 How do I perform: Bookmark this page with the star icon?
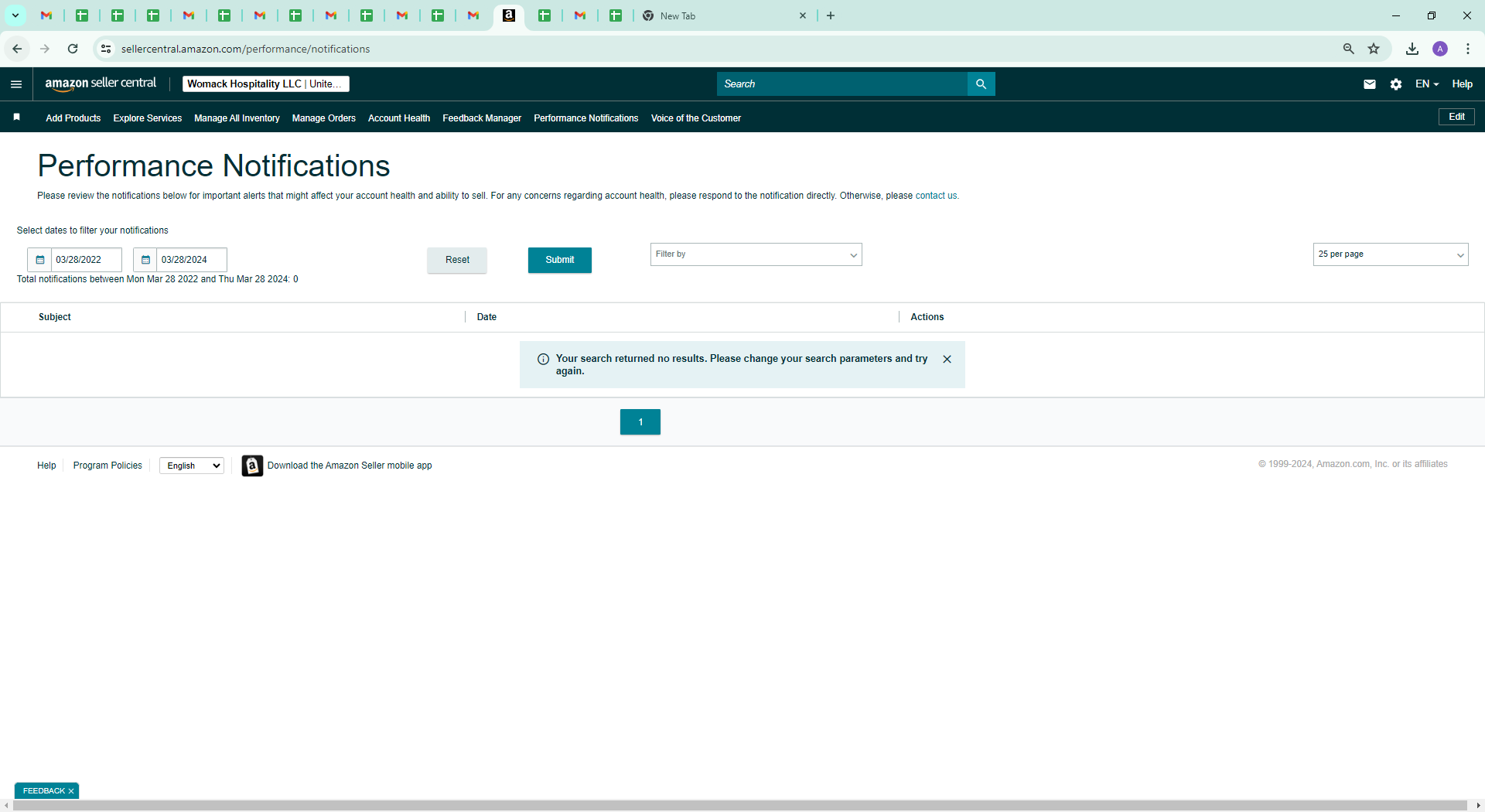point(1374,49)
